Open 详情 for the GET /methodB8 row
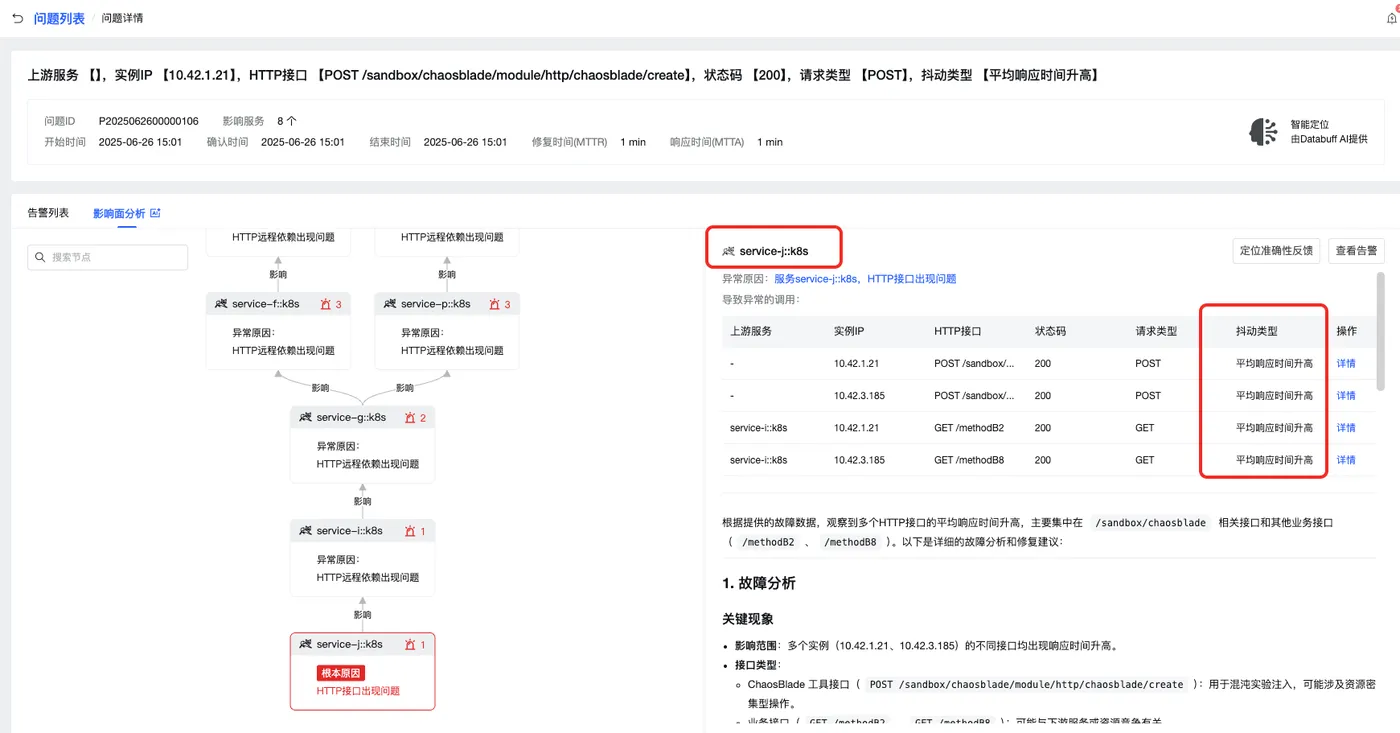The height and width of the screenshot is (733, 1400). 1346,460
